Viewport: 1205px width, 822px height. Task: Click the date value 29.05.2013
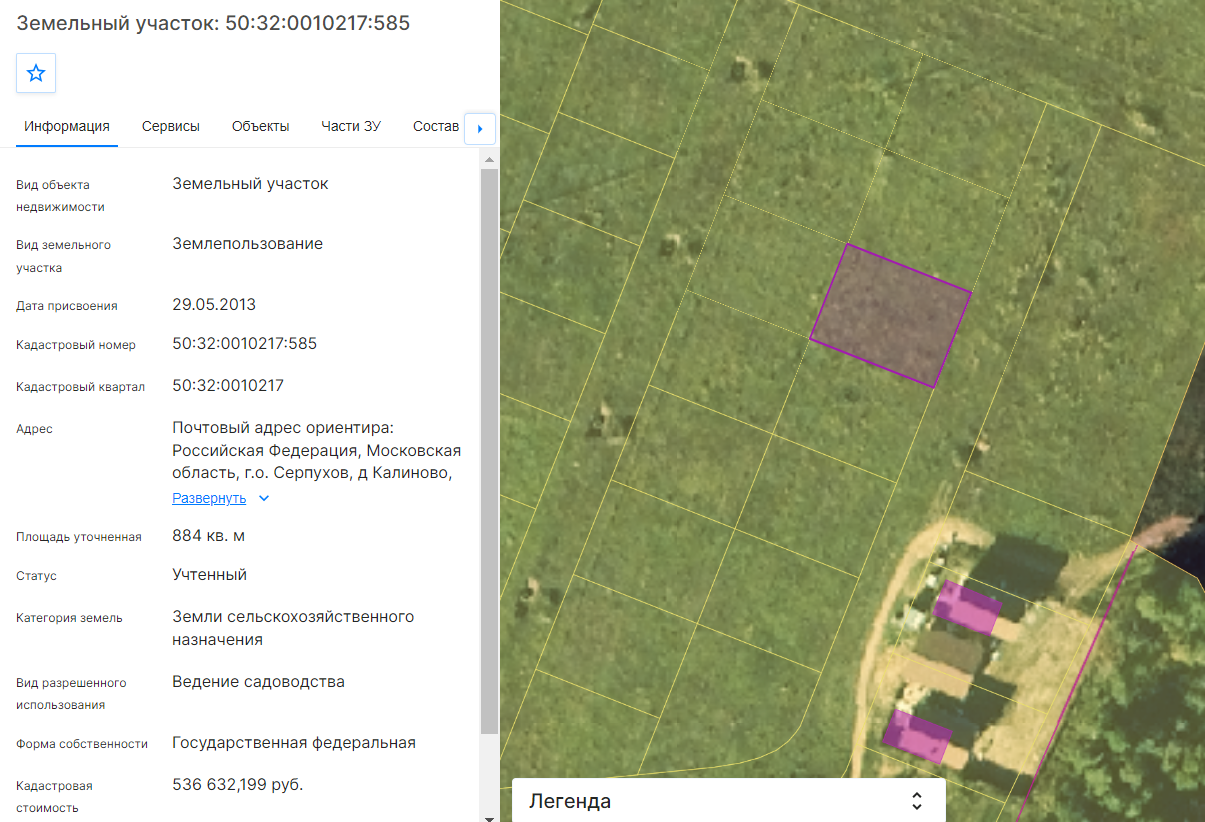pyautogui.click(x=214, y=305)
